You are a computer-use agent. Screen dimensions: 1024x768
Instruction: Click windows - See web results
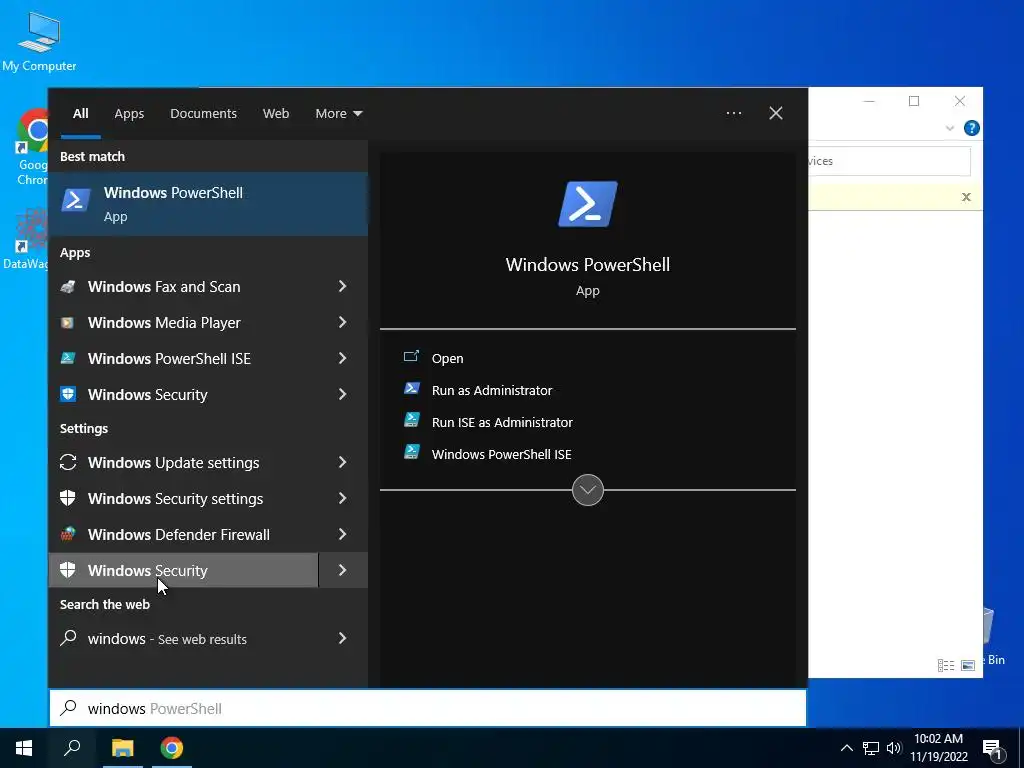coord(167,639)
